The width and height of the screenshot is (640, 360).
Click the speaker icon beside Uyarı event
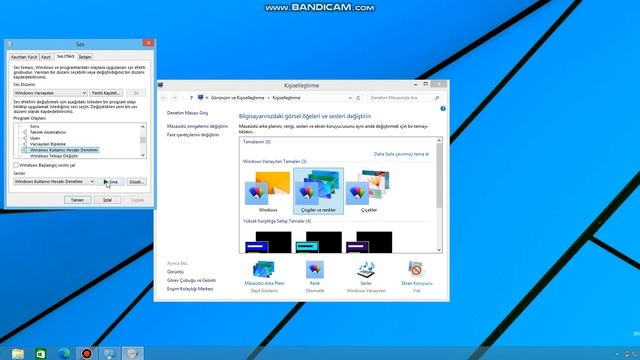[25, 138]
